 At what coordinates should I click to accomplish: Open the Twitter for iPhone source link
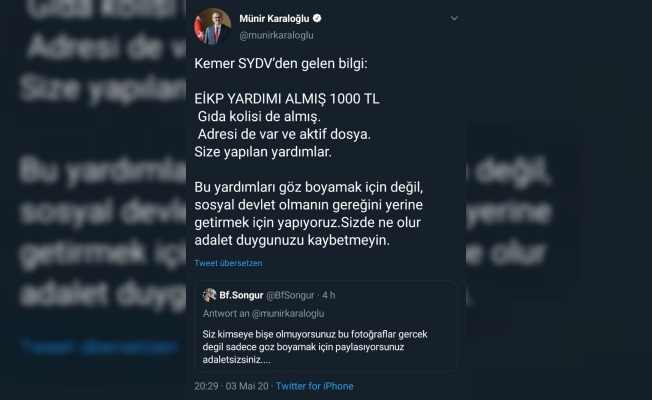coord(314,386)
